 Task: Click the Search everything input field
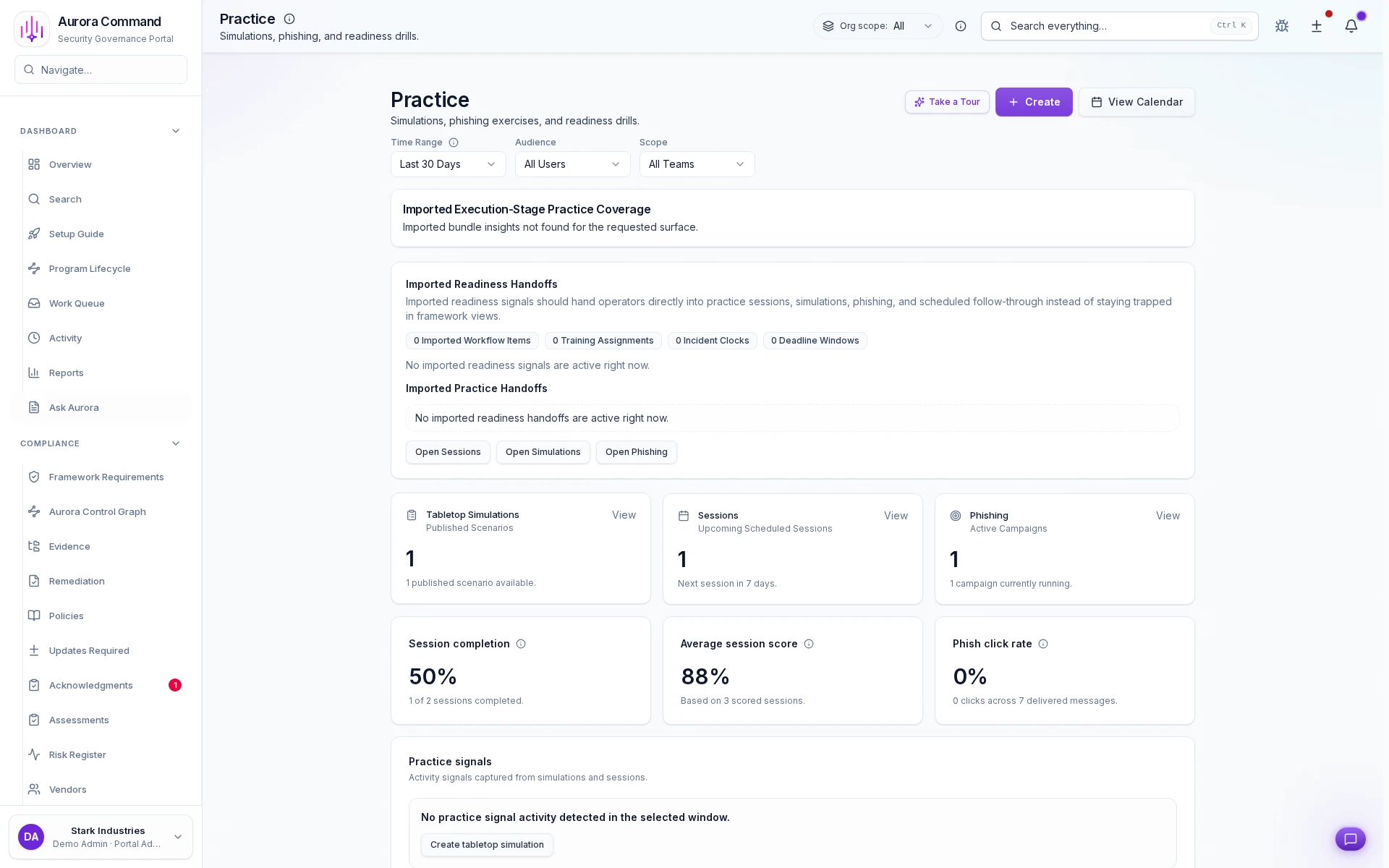[1107, 26]
